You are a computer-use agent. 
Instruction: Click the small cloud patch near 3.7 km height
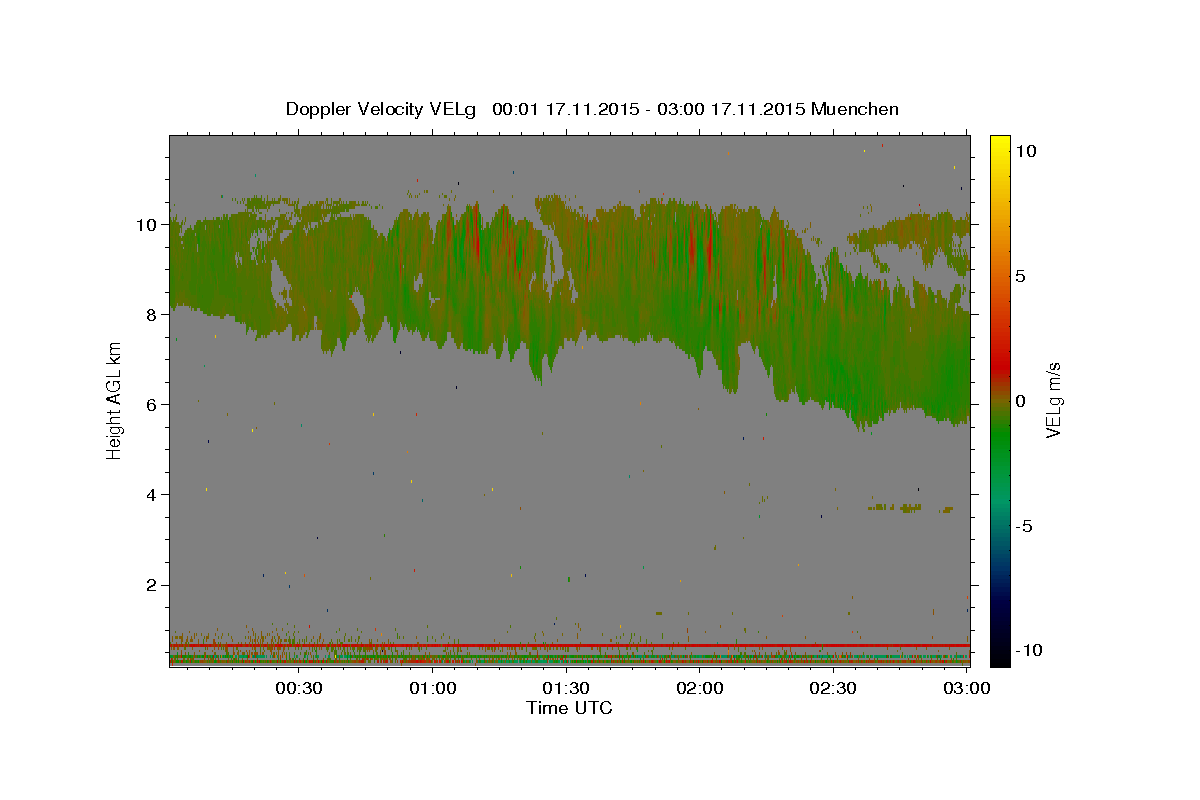[908, 508]
